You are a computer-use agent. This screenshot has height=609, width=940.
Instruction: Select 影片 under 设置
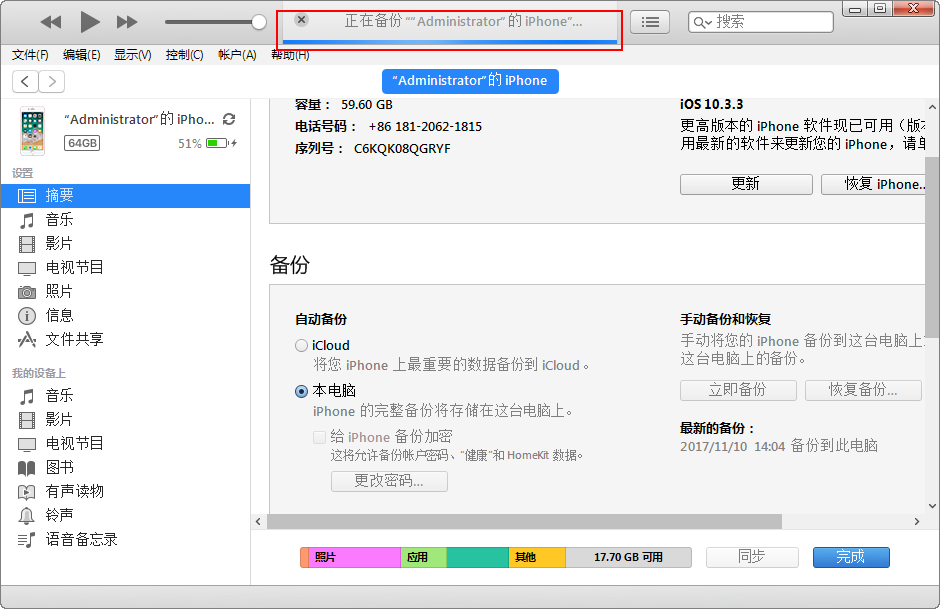coord(125,243)
